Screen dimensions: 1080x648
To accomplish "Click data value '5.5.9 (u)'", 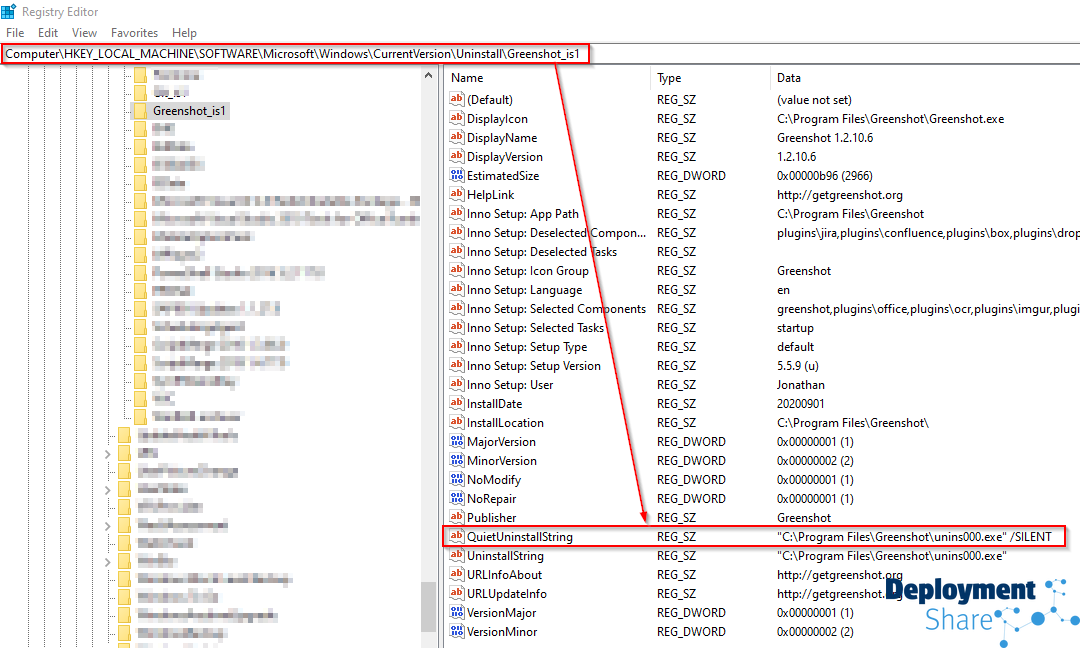I will (x=798, y=366).
